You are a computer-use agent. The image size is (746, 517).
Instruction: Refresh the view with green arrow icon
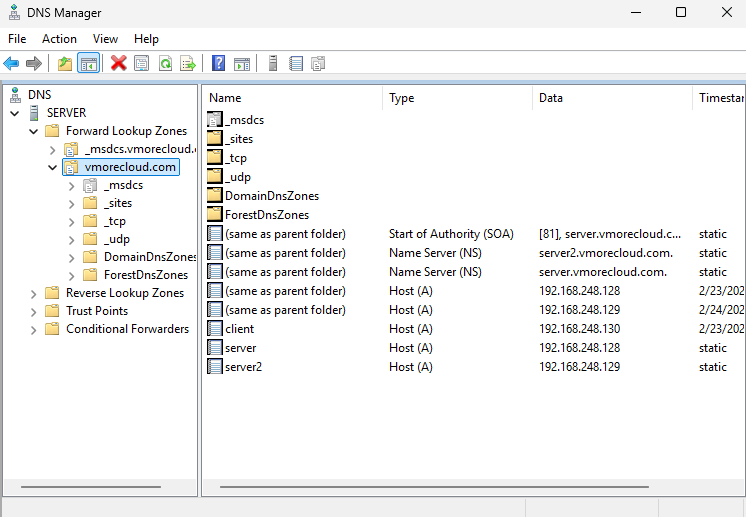tap(165, 63)
